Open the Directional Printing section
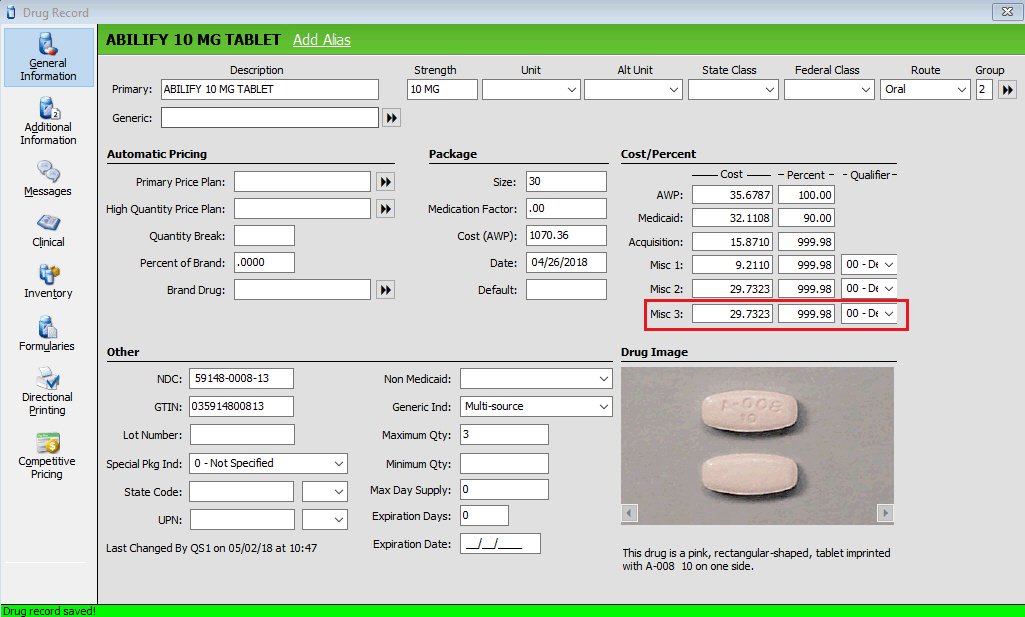This screenshot has width=1025, height=617. tap(48, 391)
